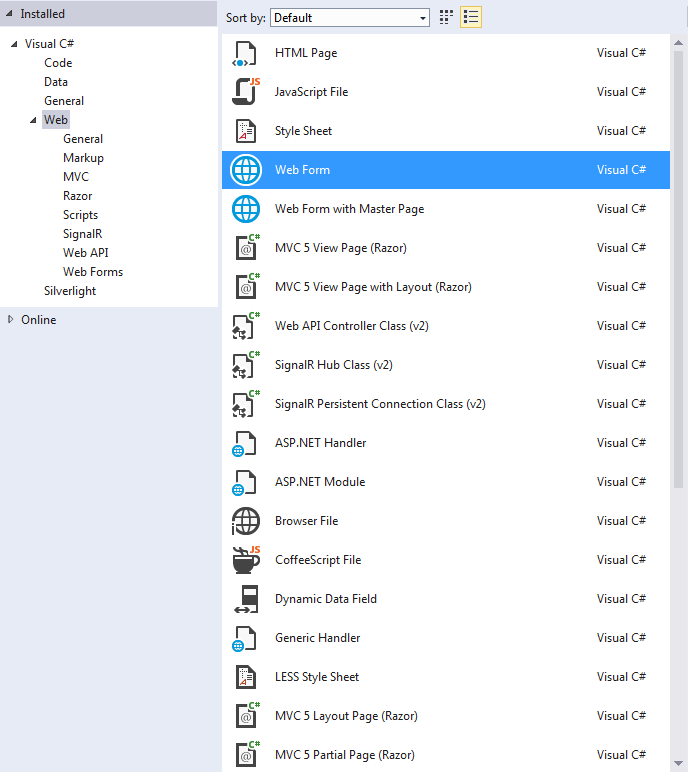Select MVC 5 Layout Page (Razor) icon
Viewport: 688px width, 772px height.
pyautogui.click(x=246, y=716)
